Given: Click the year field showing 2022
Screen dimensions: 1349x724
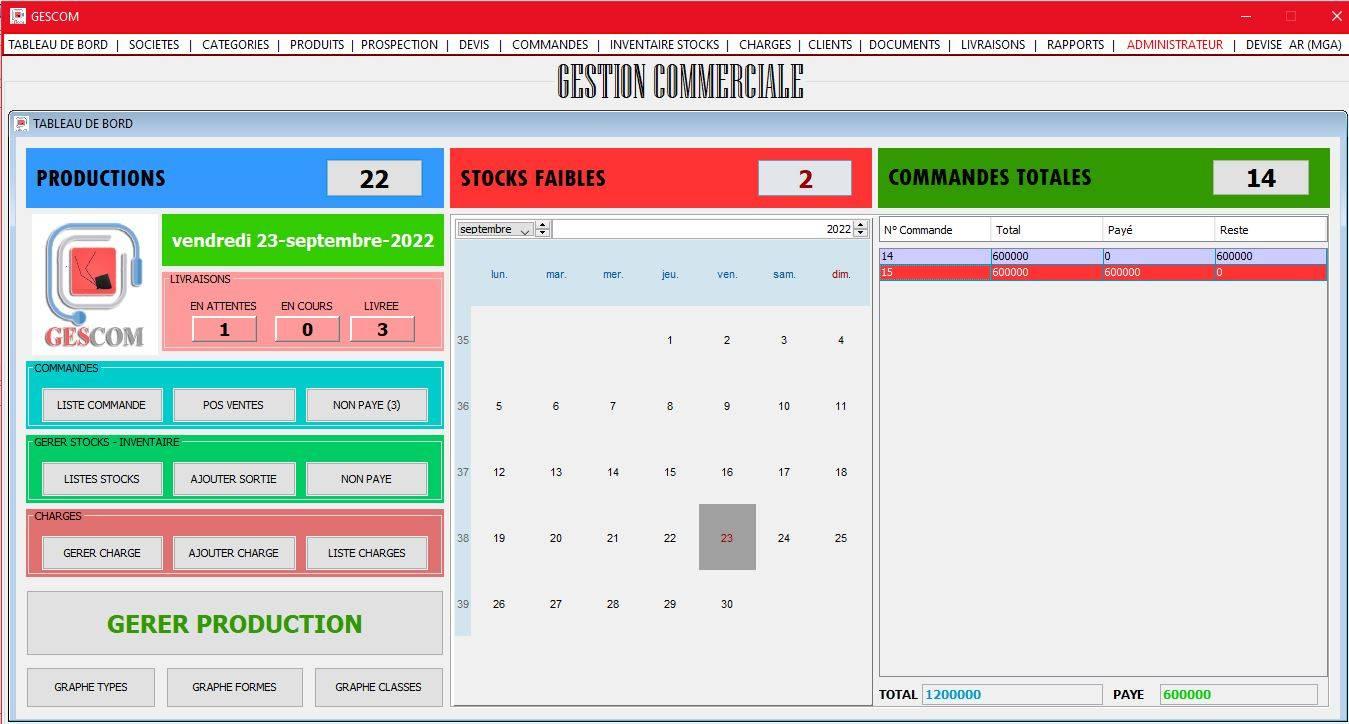Looking at the screenshot, I should tap(703, 229).
